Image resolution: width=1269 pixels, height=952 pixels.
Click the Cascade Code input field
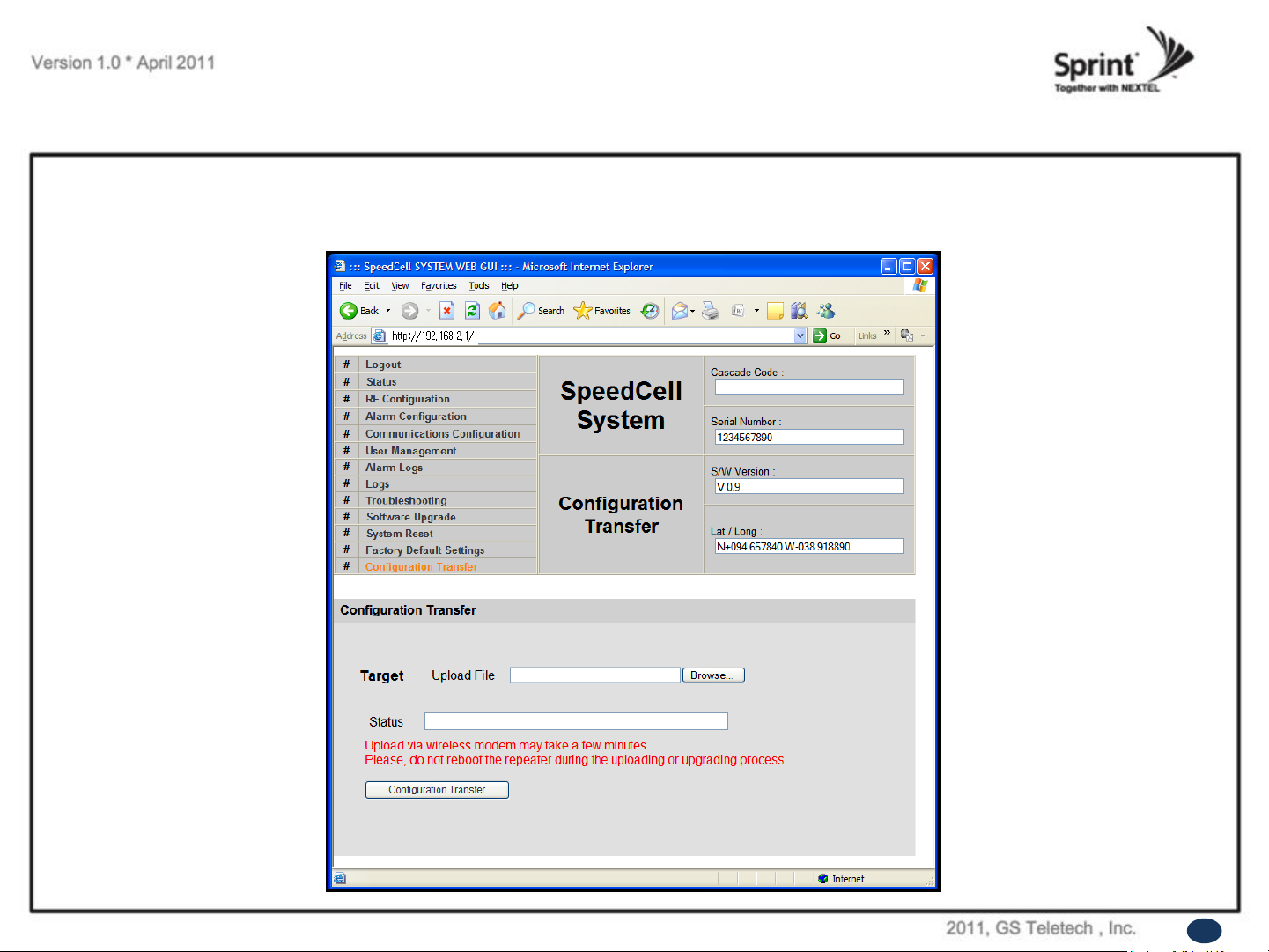[x=808, y=387]
